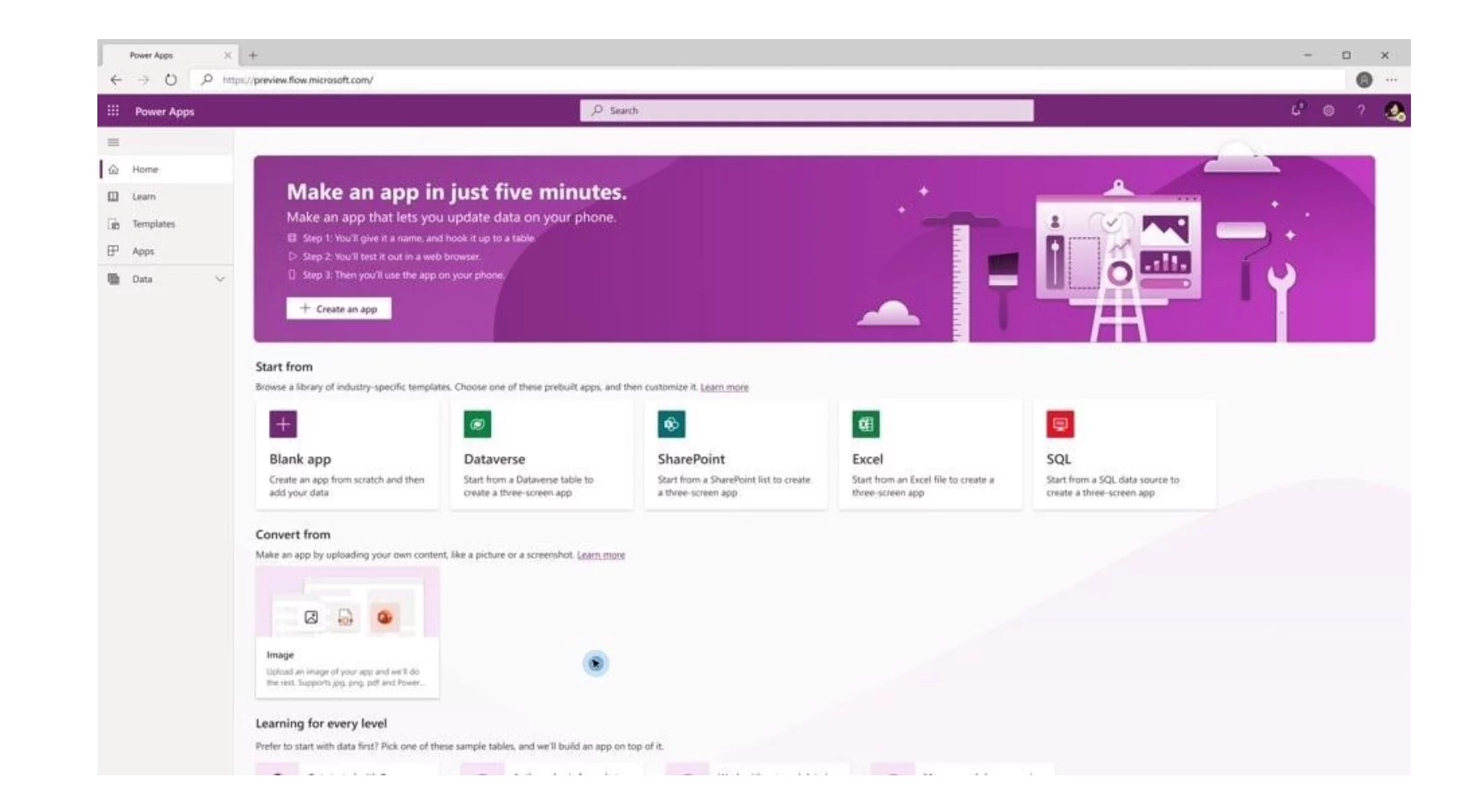Open the Settings gear in header
Viewport: 1470px width, 812px height.
pos(1329,111)
